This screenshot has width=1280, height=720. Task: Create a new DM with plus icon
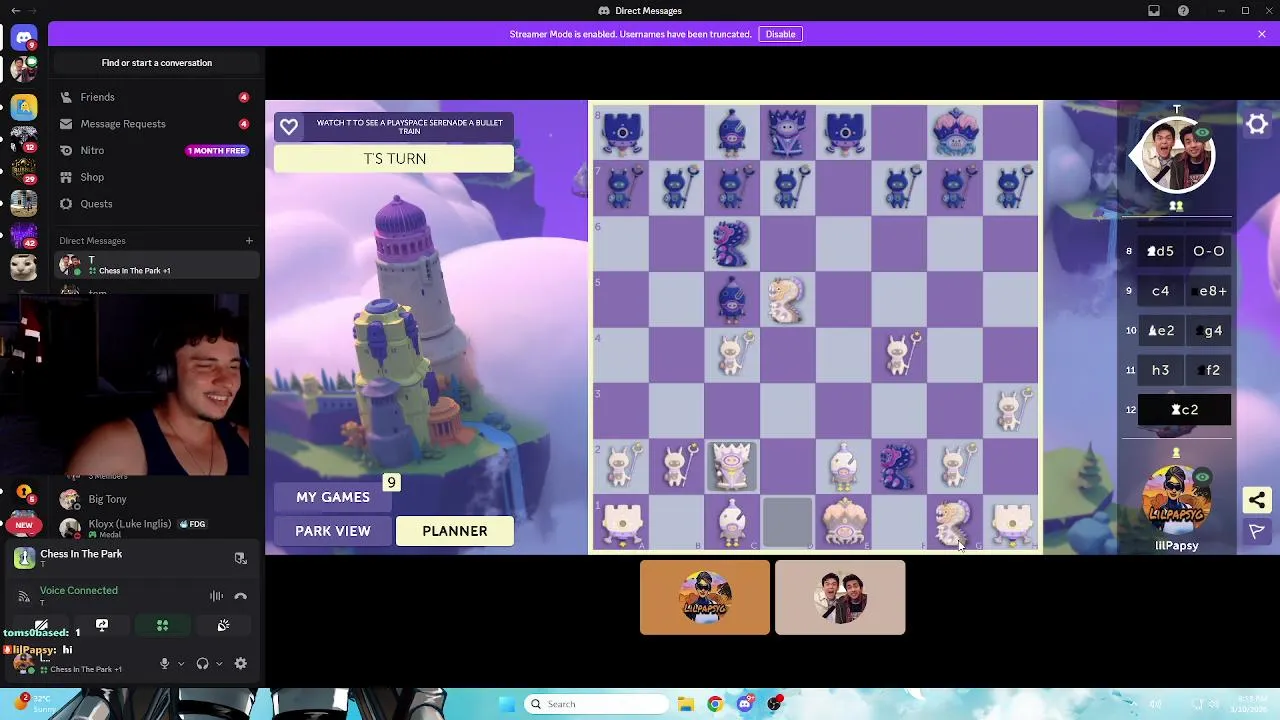click(x=249, y=240)
